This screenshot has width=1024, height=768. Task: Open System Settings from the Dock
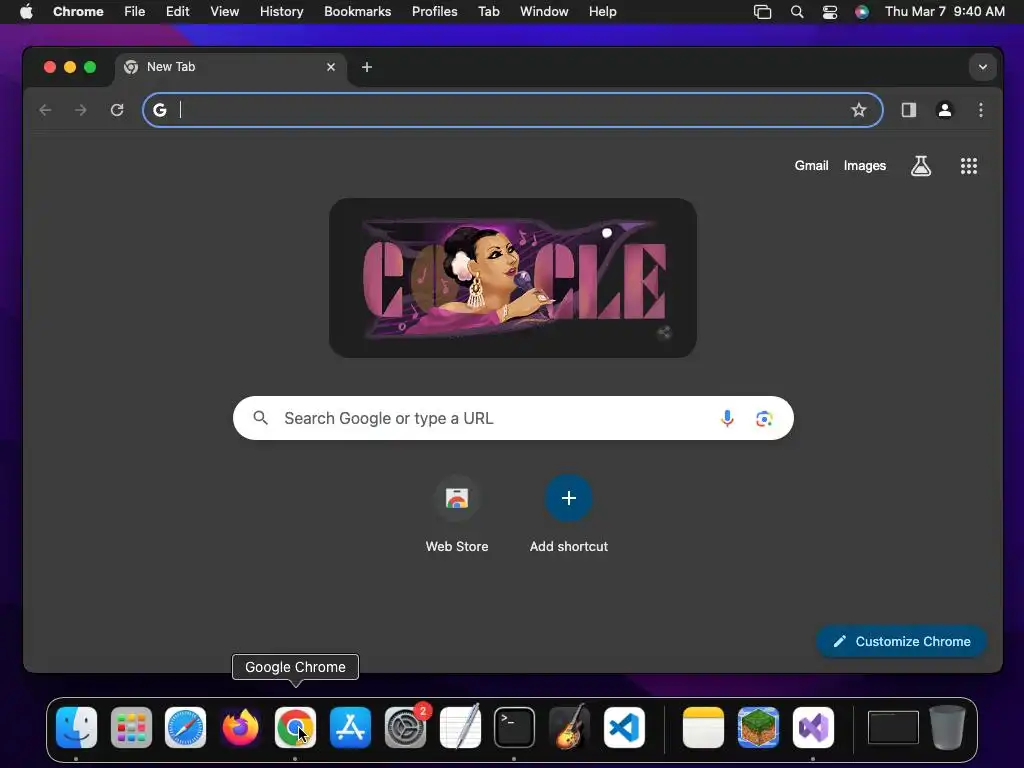[x=406, y=728]
